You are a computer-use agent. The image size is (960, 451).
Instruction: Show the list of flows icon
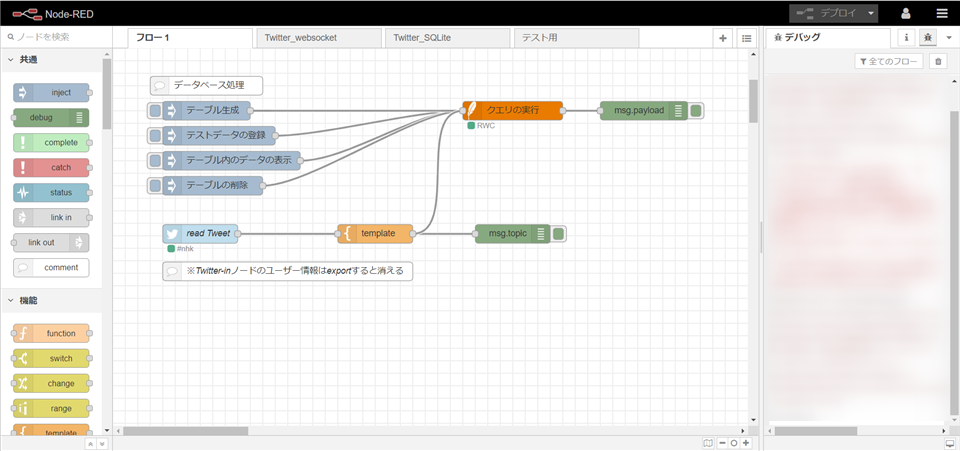click(746, 38)
